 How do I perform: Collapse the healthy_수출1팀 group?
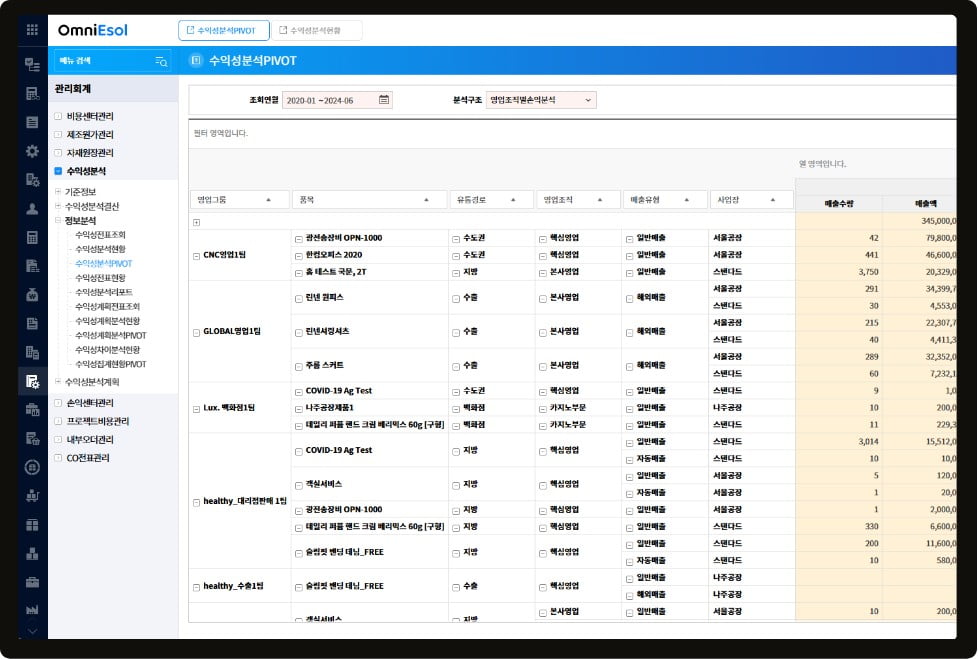point(196,587)
